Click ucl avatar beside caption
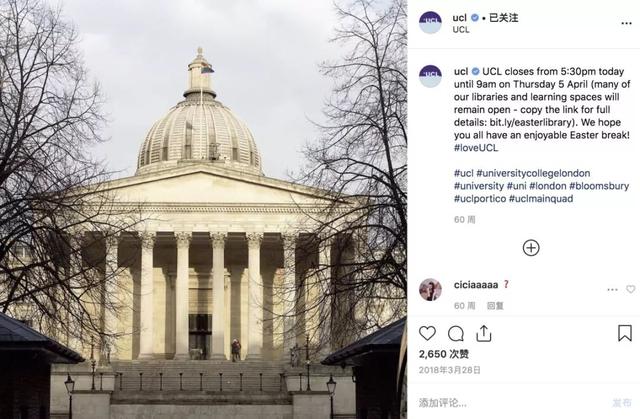Viewport: 640px width, 419px height. (x=430, y=76)
